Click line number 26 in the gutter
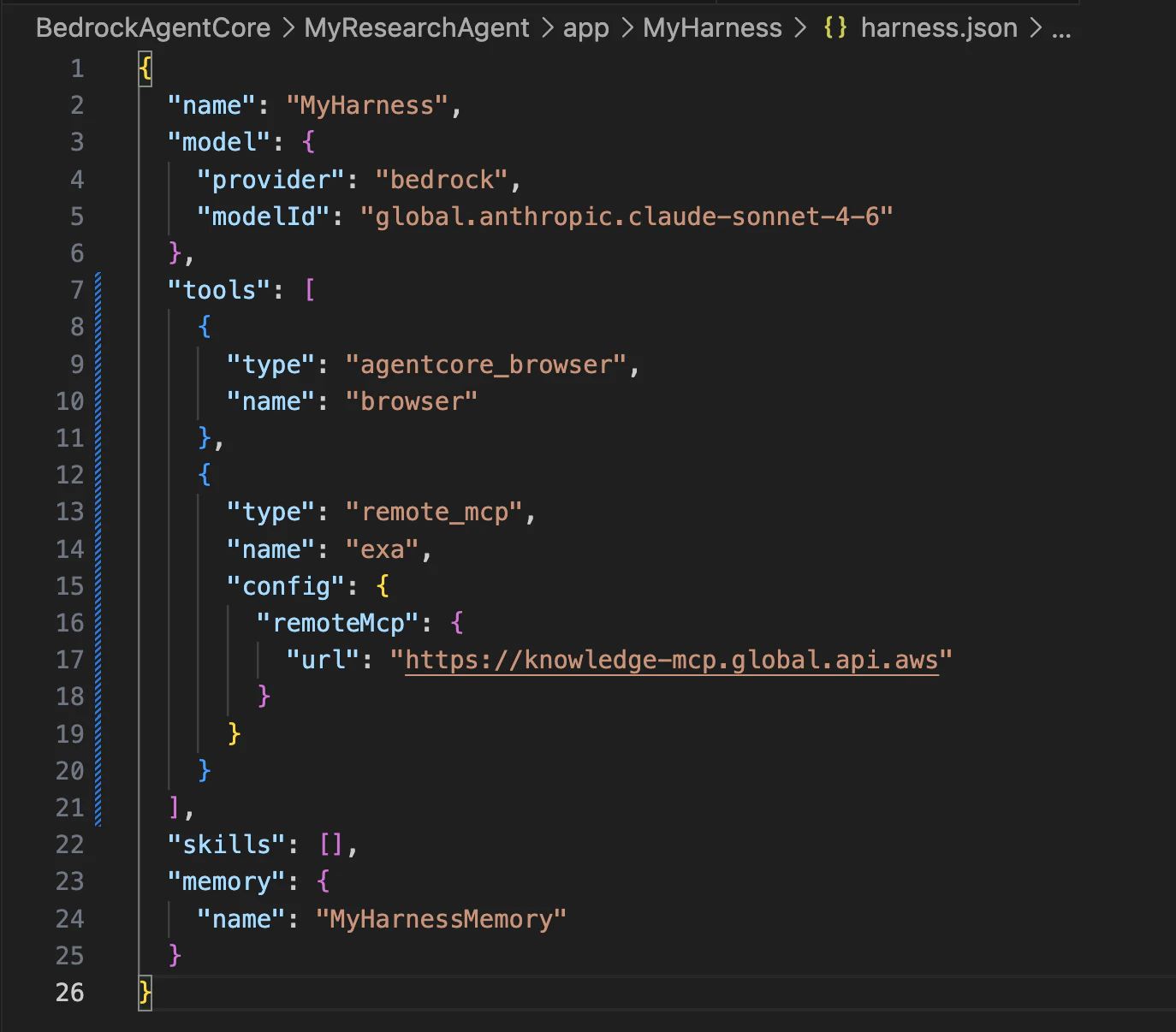Image resolution: width=1176 pixels, height=1032 pixels. click(70, 993)
